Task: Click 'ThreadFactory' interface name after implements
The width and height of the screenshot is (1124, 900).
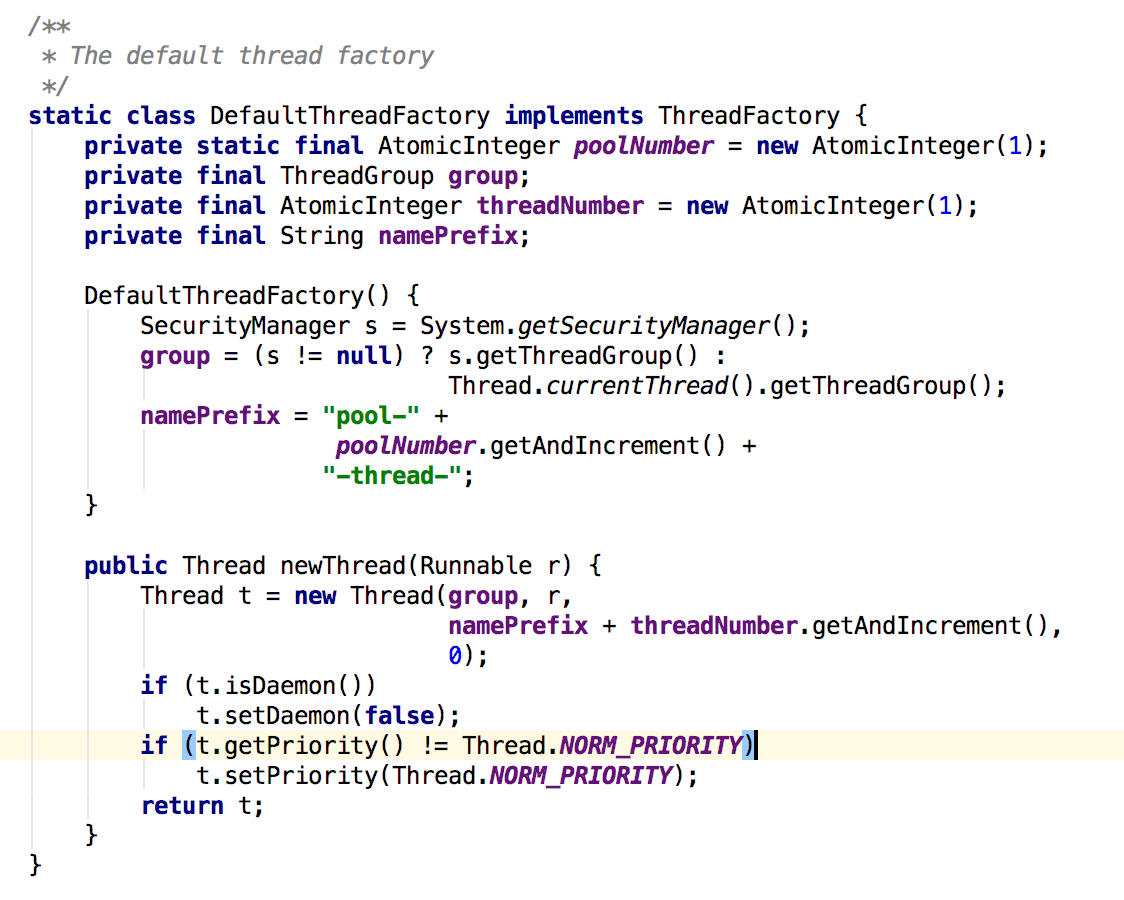Action: (x=748, y=116)
